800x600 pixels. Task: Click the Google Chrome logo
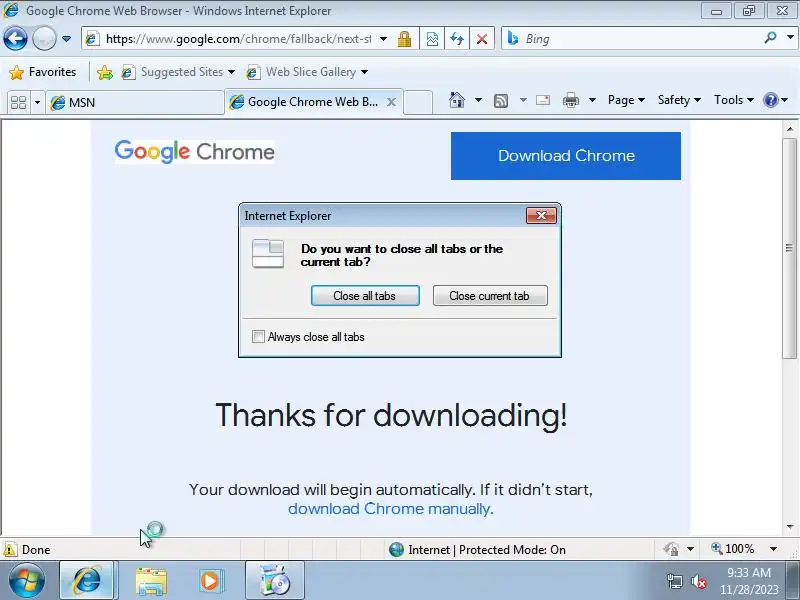tap(194, 152)
